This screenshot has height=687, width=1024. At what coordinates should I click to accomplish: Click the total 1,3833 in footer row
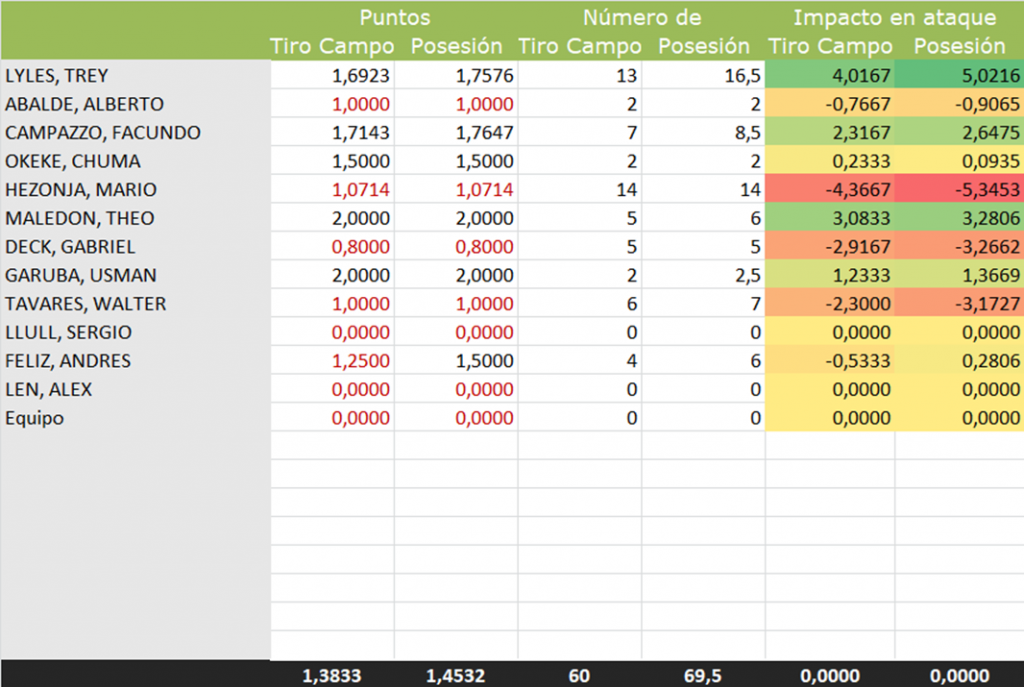coord(333,676)
